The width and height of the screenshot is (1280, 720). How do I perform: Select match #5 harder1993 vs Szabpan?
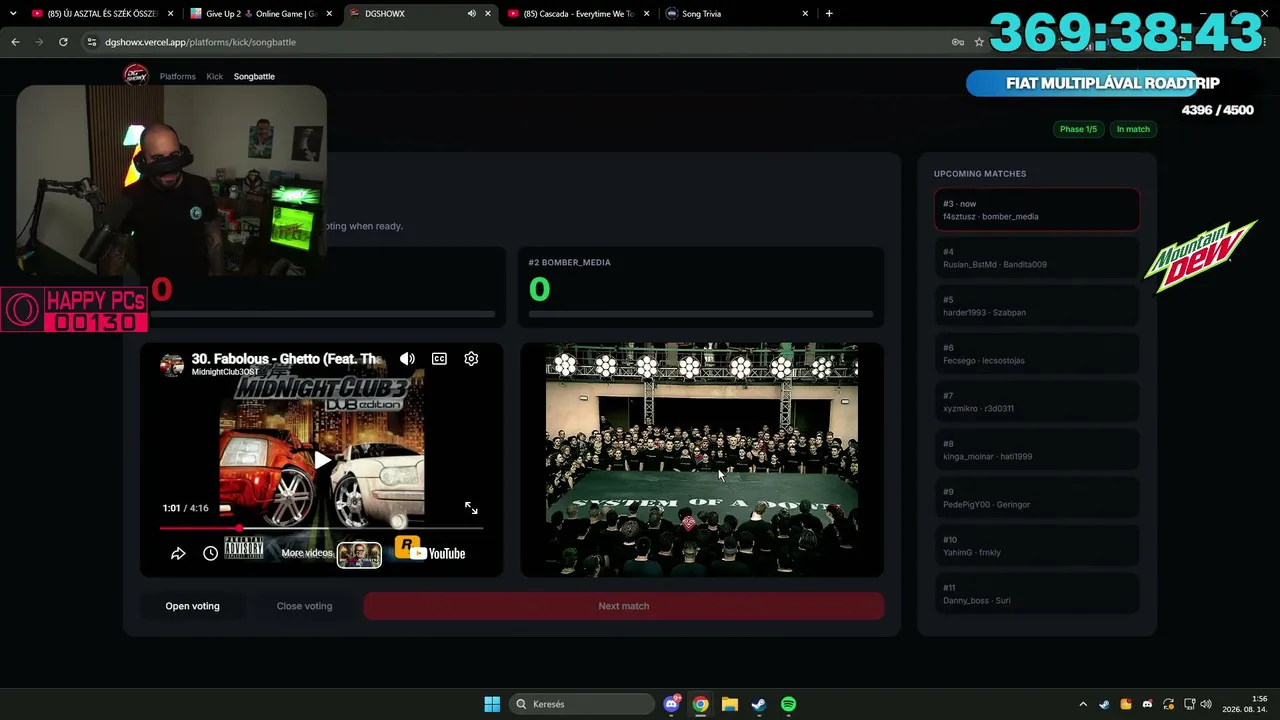tap(1037, 306)
